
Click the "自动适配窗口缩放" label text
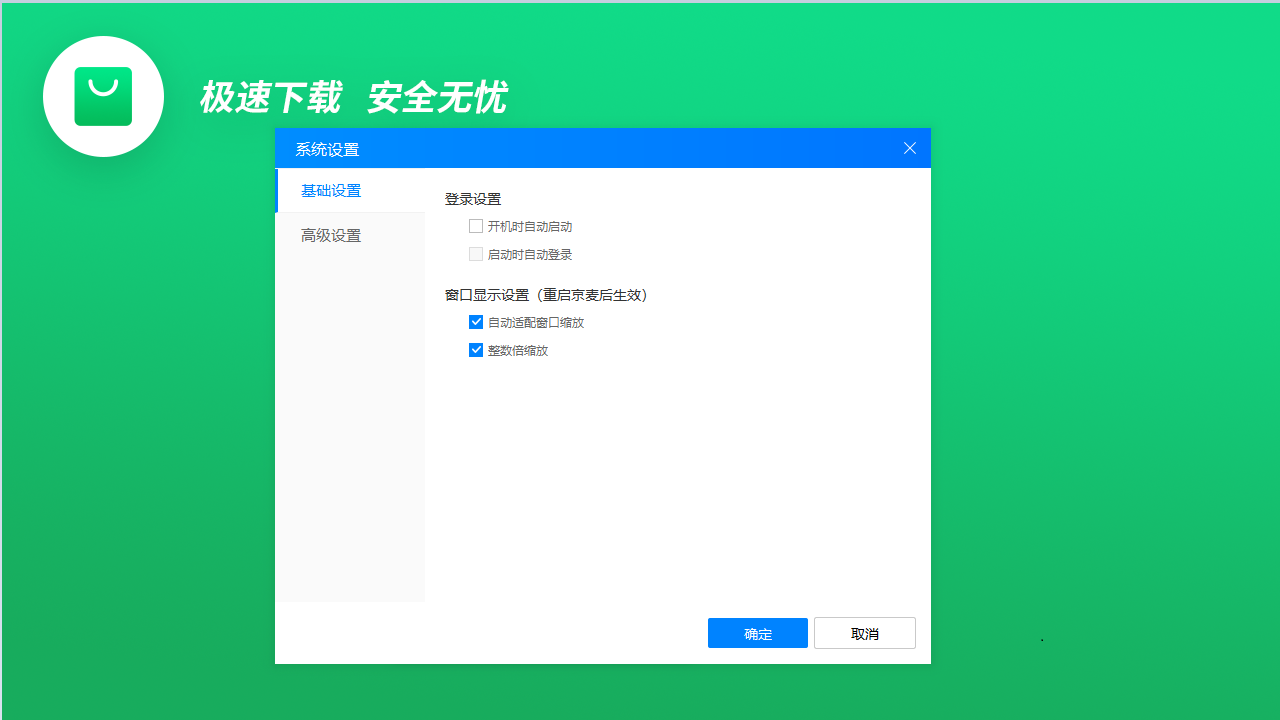(535, 322)
